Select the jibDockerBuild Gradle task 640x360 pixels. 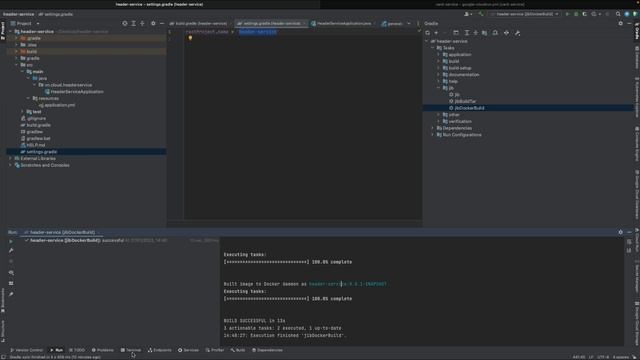(x=469, y=108)
